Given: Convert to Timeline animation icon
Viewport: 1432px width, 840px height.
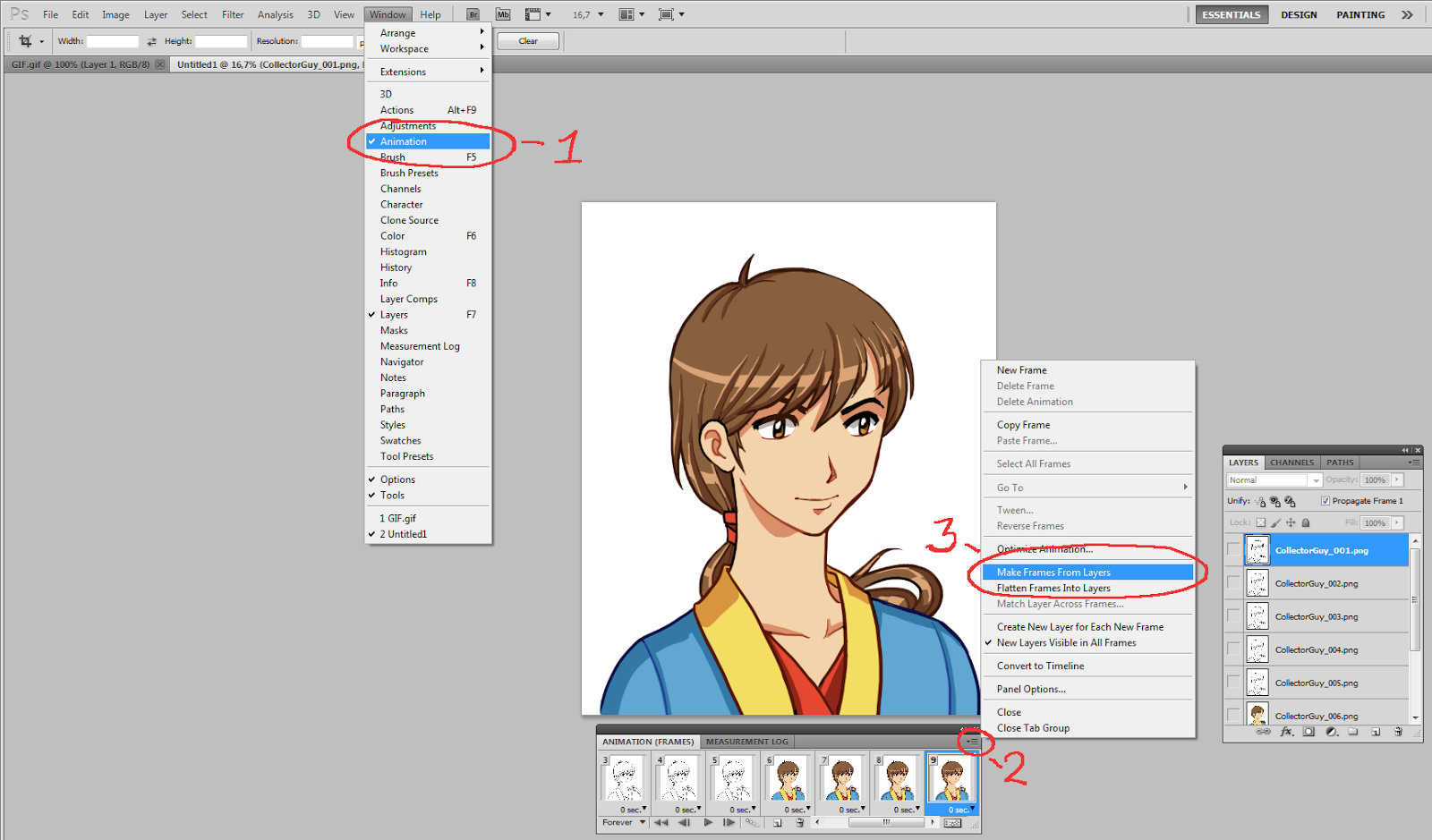Looking at the screenshot, I should pos(953,823).
